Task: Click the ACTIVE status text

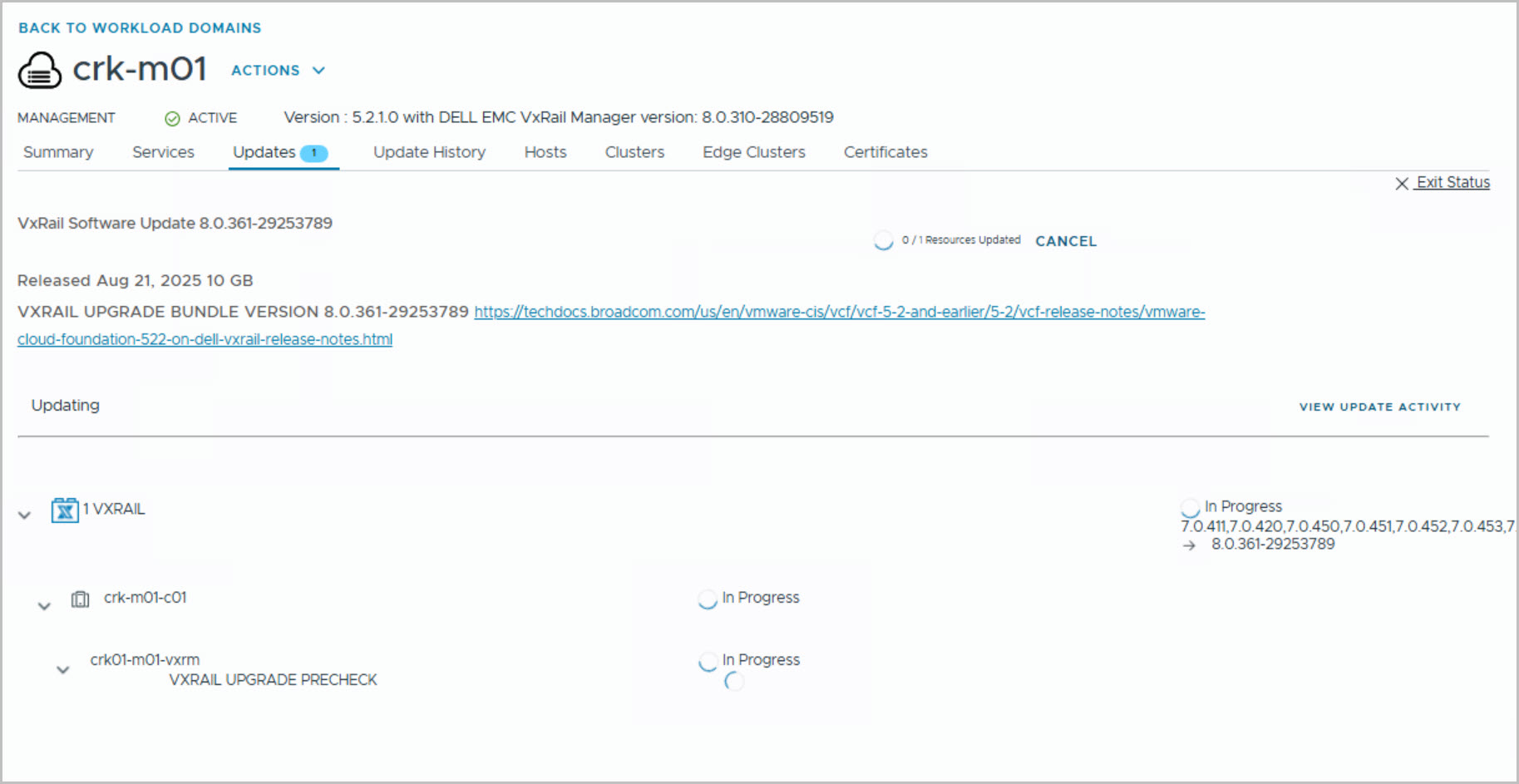Action: (212, 118)
